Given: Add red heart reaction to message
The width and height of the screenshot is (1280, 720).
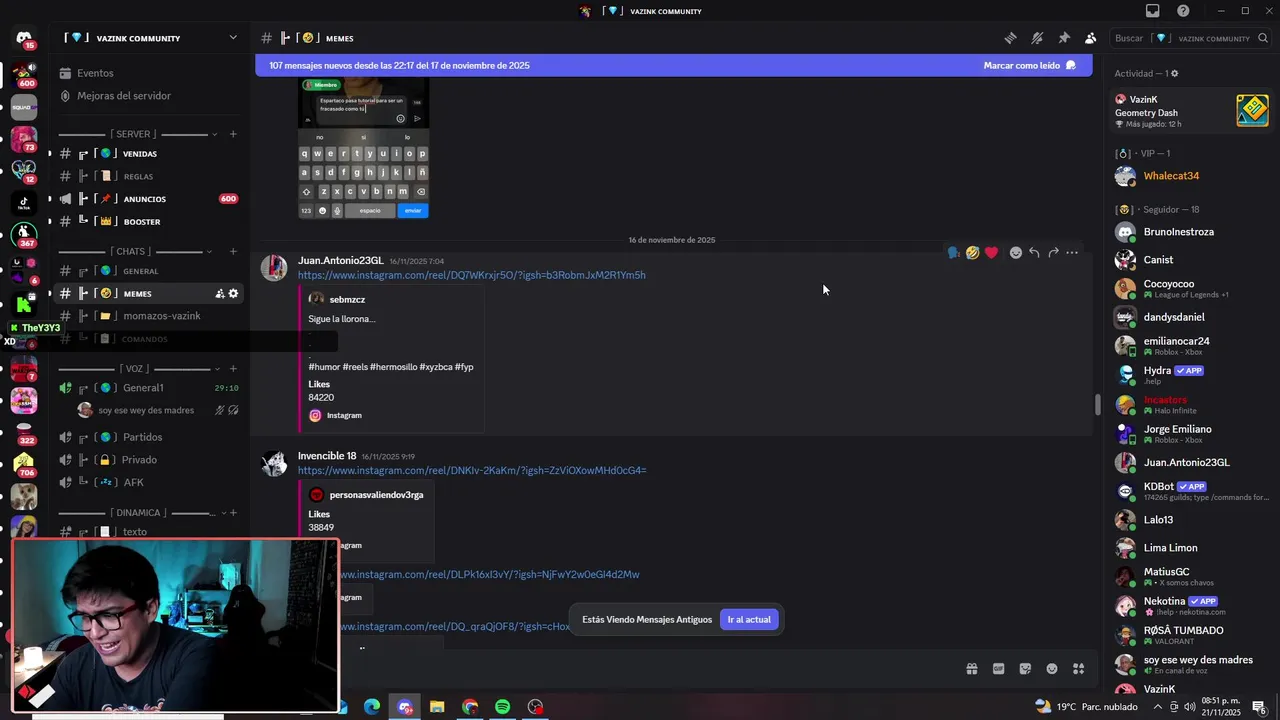Looking at the screenshot, I should [x=991, y=253].
